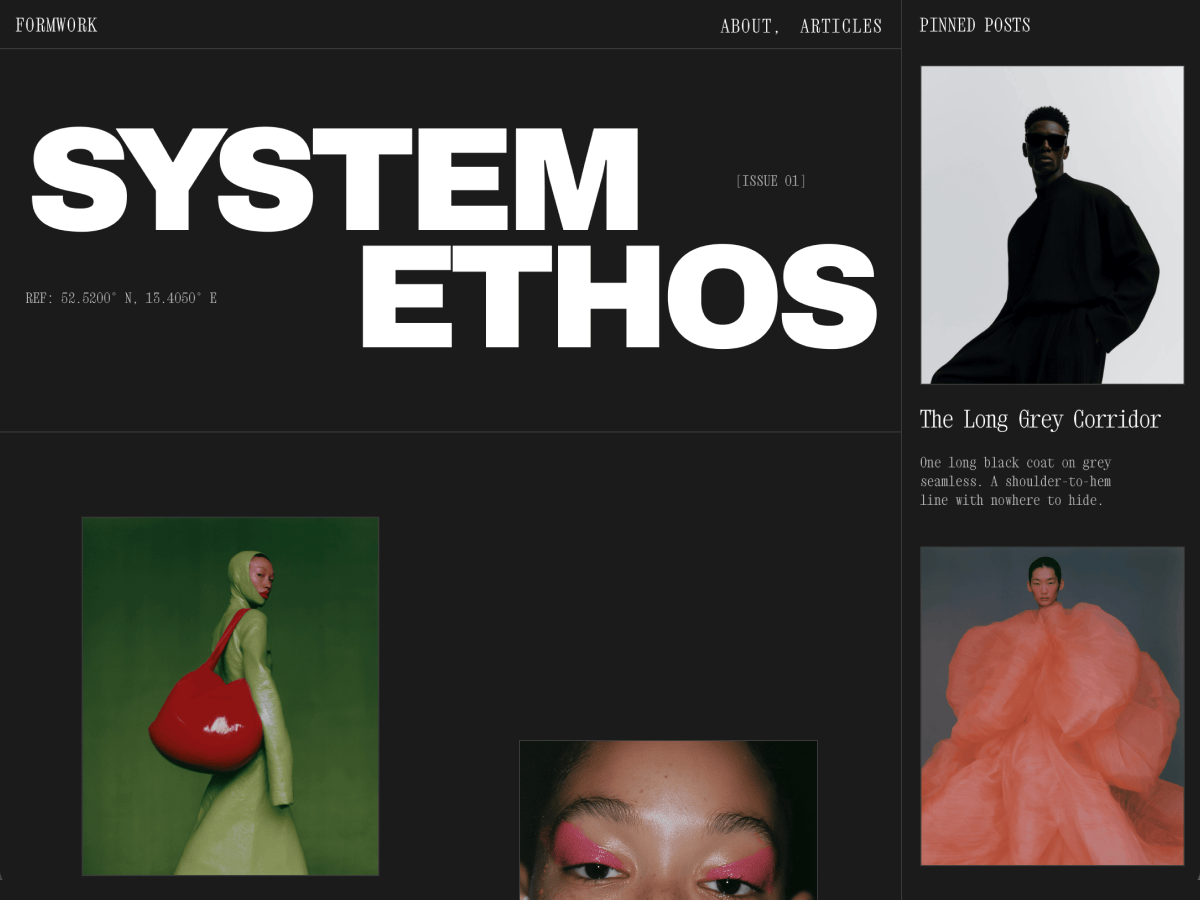Open the FORMWORK home link
This screenshot has height=900, width=1200.
point(57,25)
